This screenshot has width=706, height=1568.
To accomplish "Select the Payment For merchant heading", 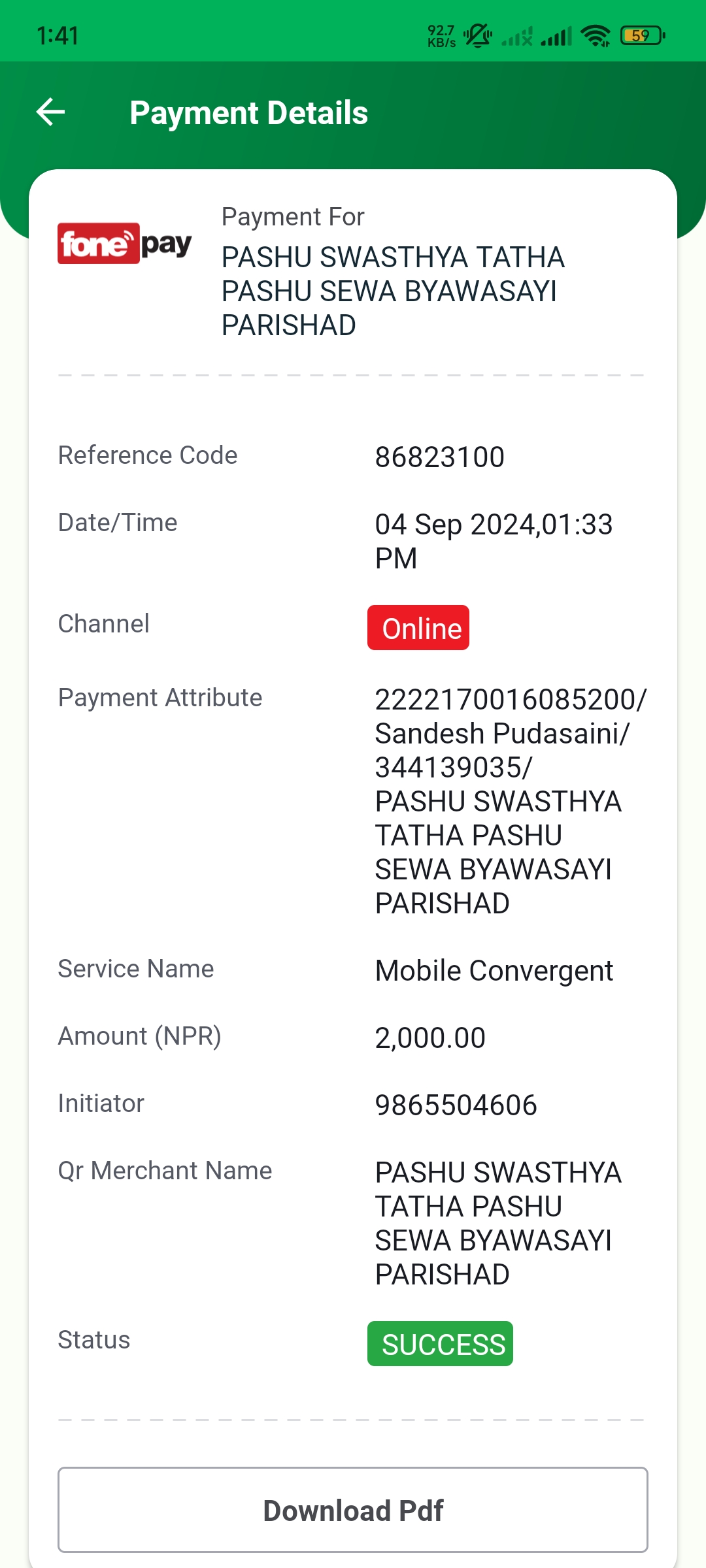I will (393, 291).
